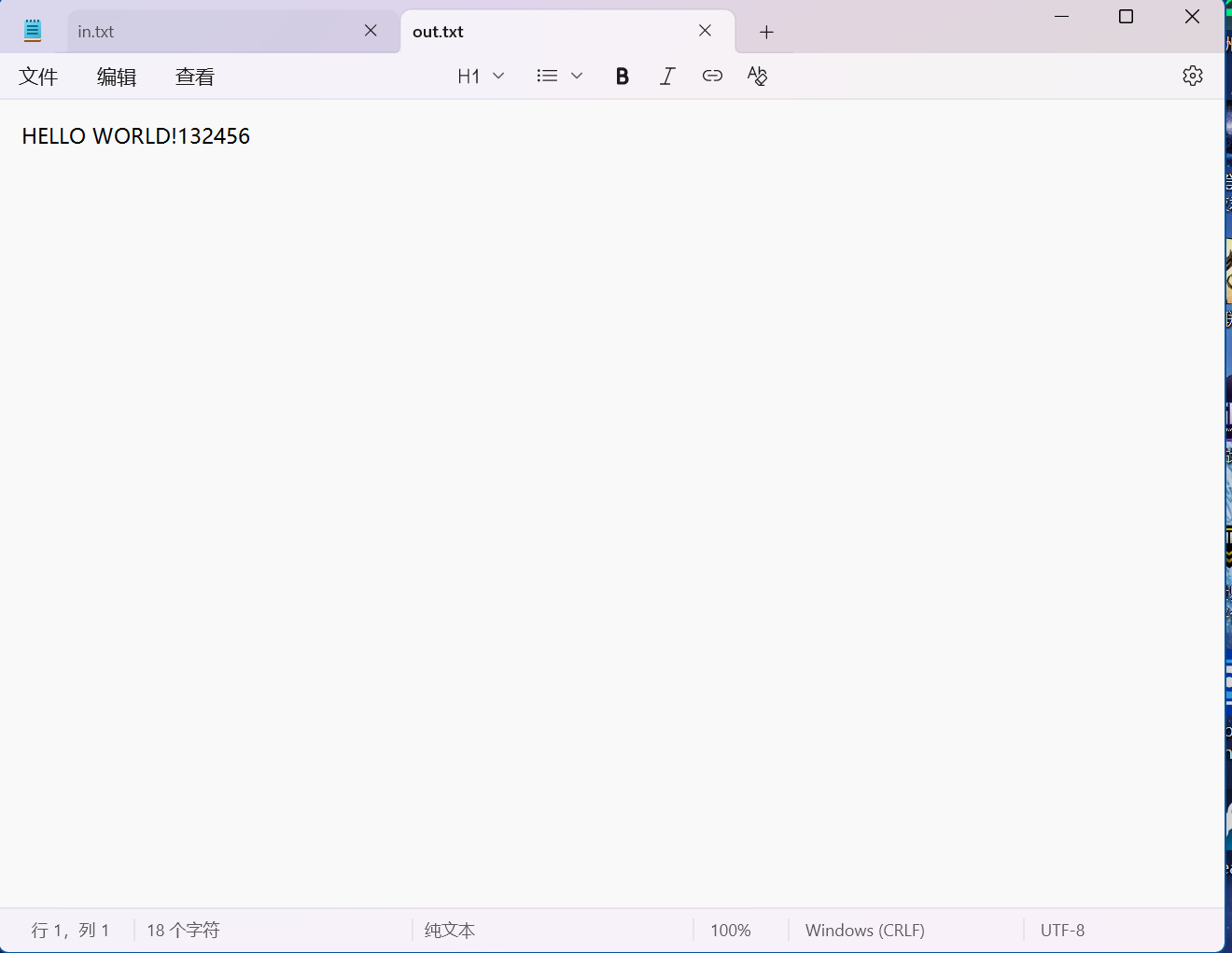
Task: Close the out.txt tab
Action: [705, 31]
